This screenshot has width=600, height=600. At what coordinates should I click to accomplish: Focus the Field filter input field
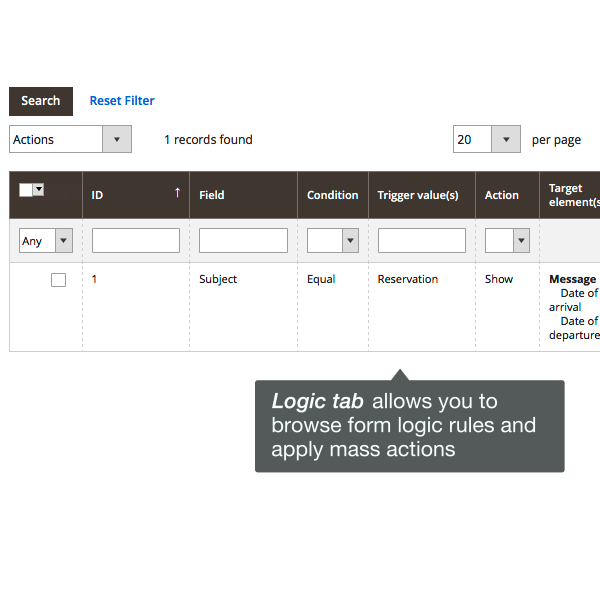pyautogui.click(x=243, y=241)
